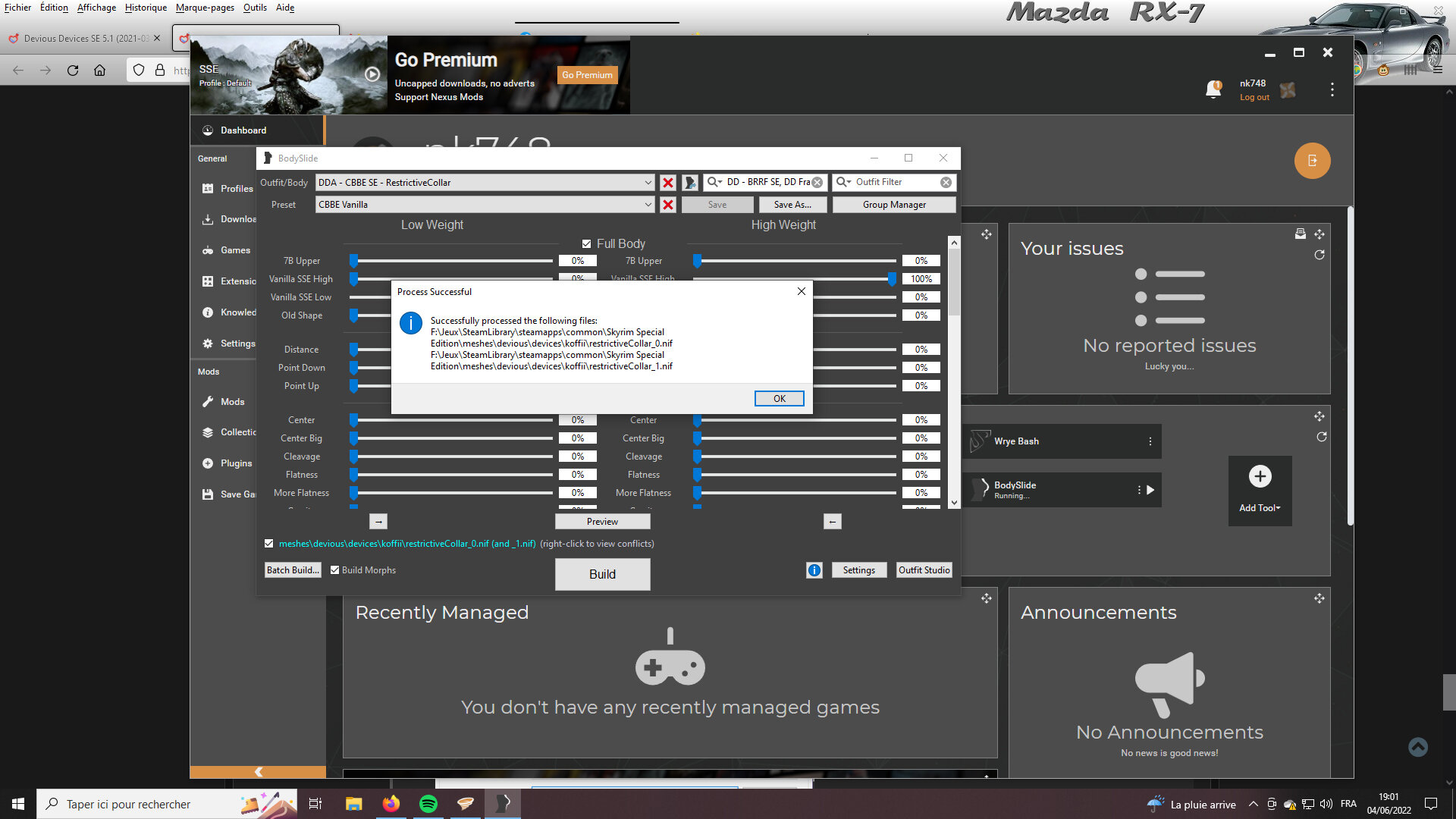Viewport: 1456px width, 819px height.
Task: Click the orange round dashboard layout button
Action: pos(1312,161)
